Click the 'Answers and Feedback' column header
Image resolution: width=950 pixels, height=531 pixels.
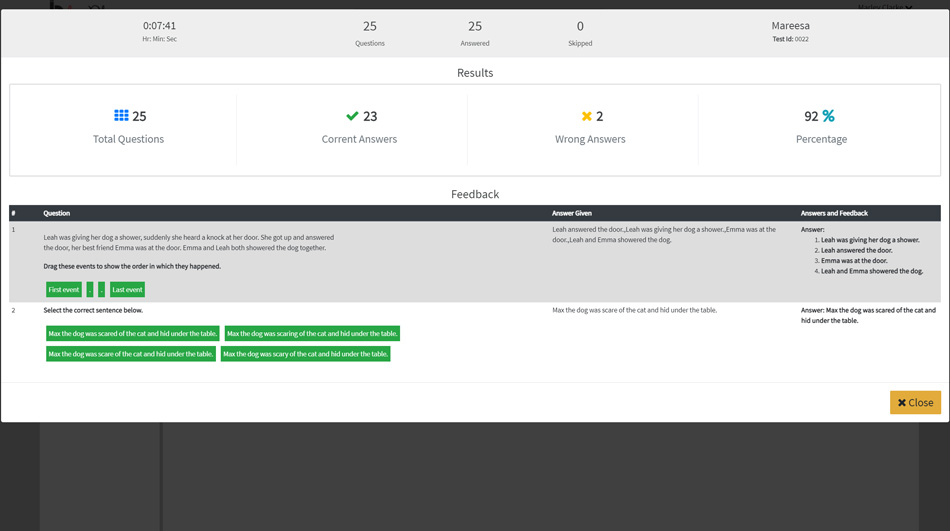click(834, 213)
